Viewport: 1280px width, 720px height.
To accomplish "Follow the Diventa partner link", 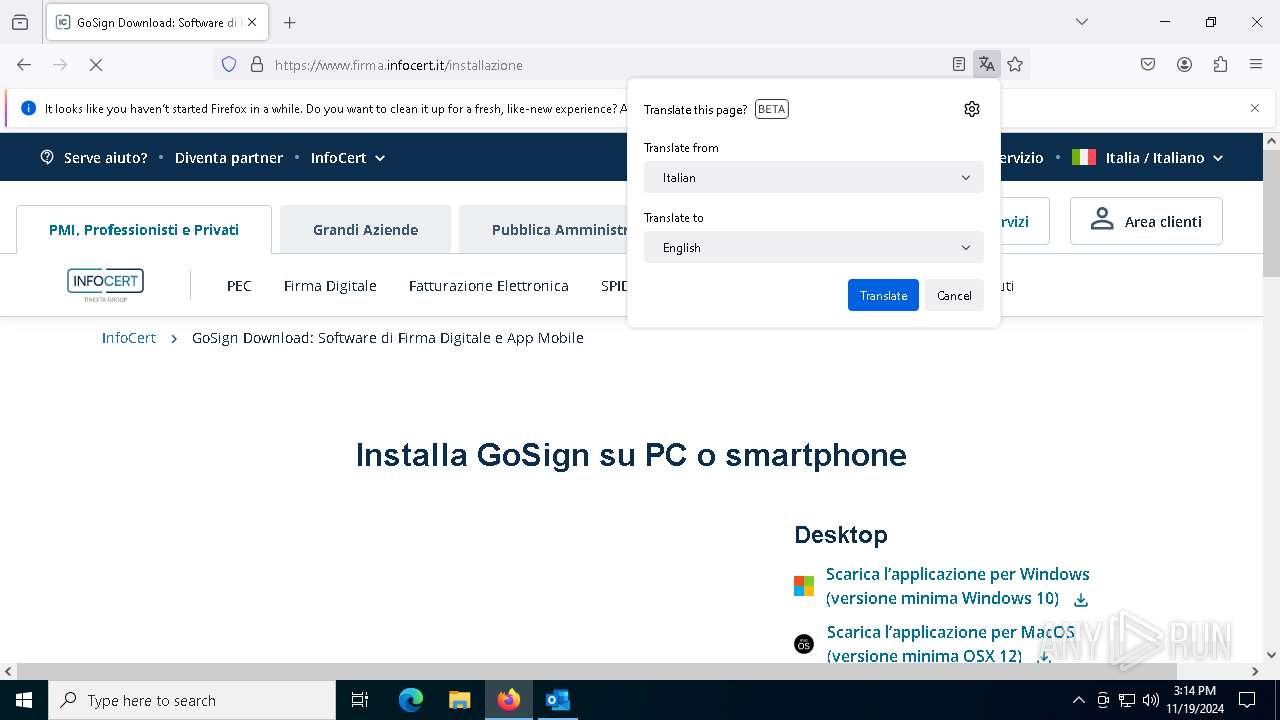I will [x=229, y=158].
